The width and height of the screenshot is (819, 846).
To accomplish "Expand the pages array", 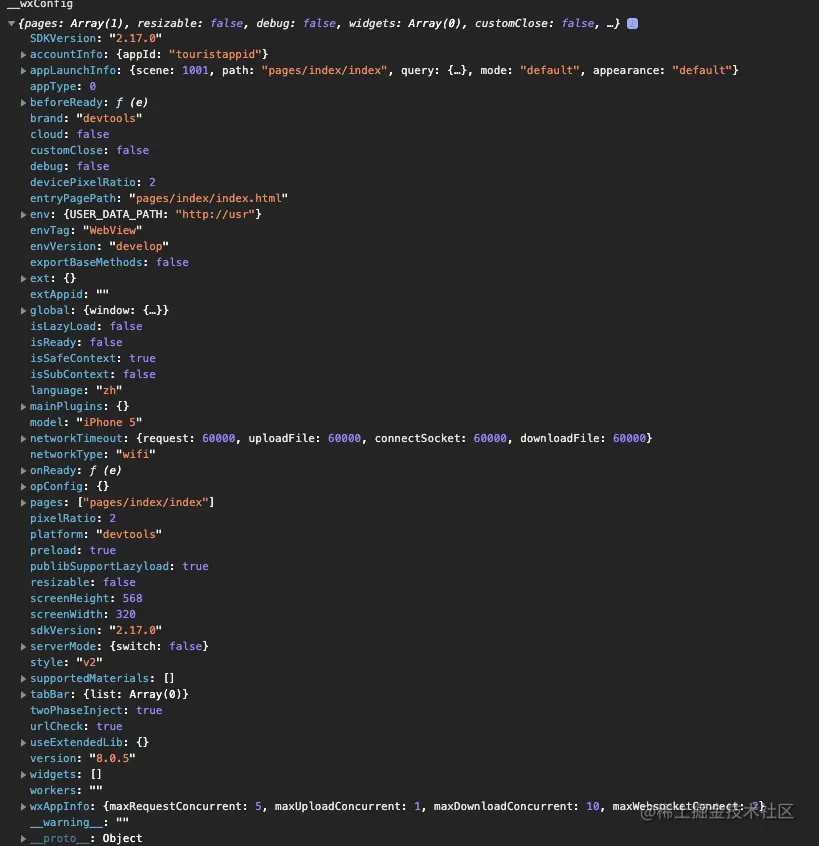I will click(23, 502).
